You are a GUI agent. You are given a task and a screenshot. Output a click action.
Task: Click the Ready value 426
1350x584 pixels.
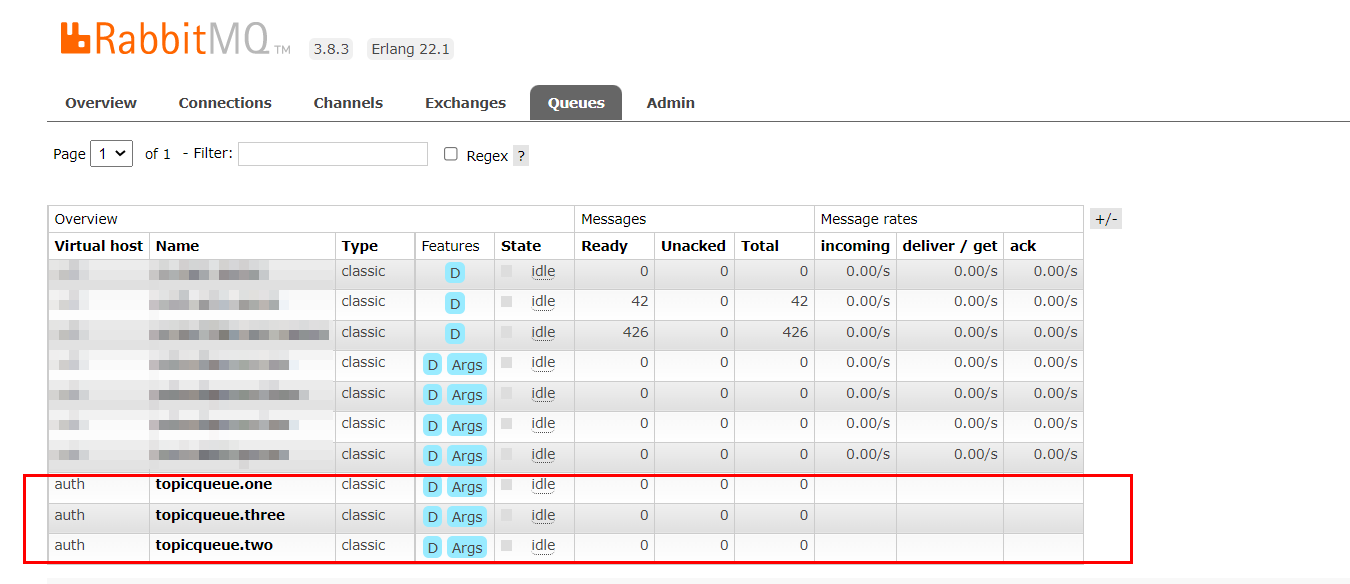(x=635, y=332)
